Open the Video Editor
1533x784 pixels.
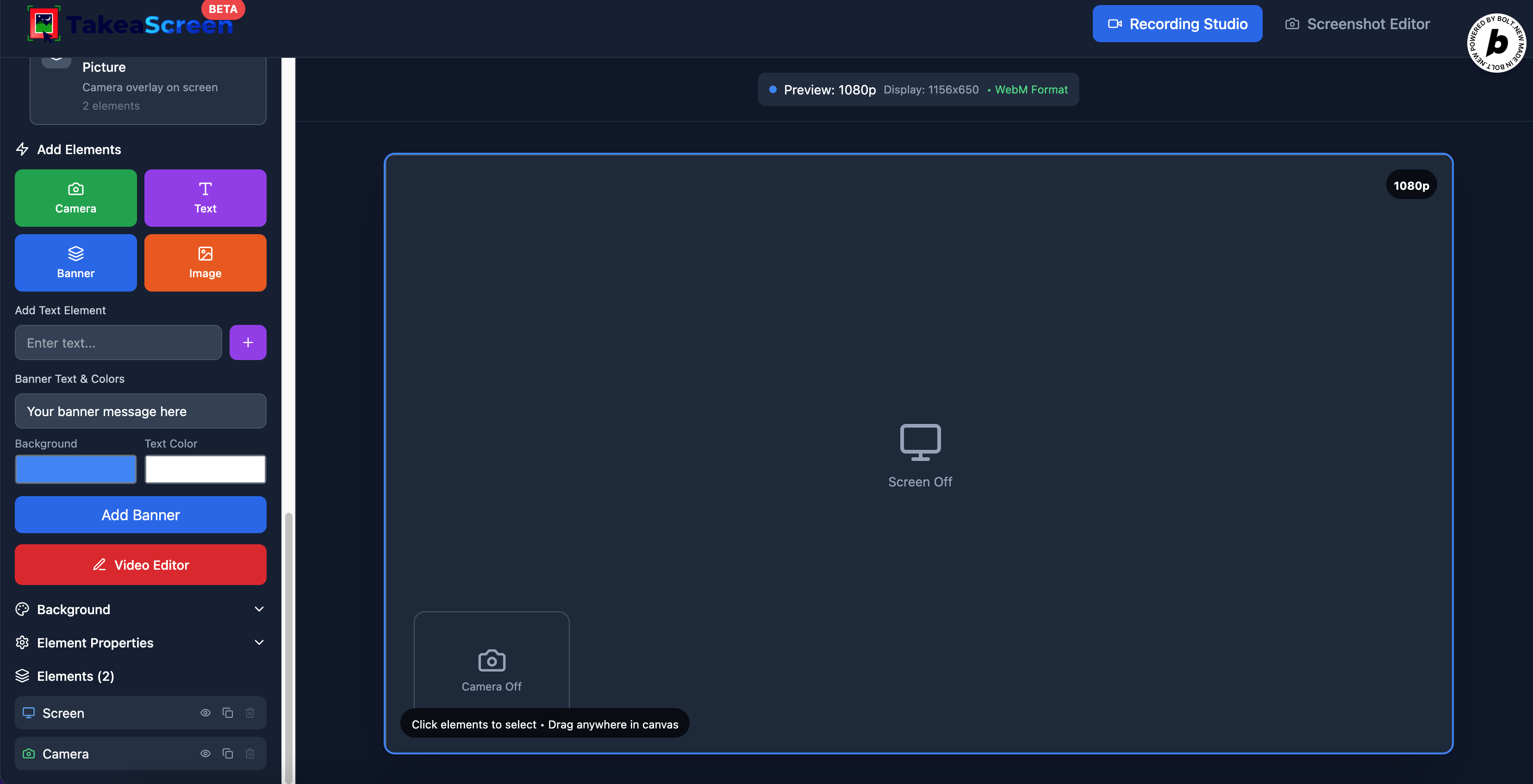tap(140, 565)
